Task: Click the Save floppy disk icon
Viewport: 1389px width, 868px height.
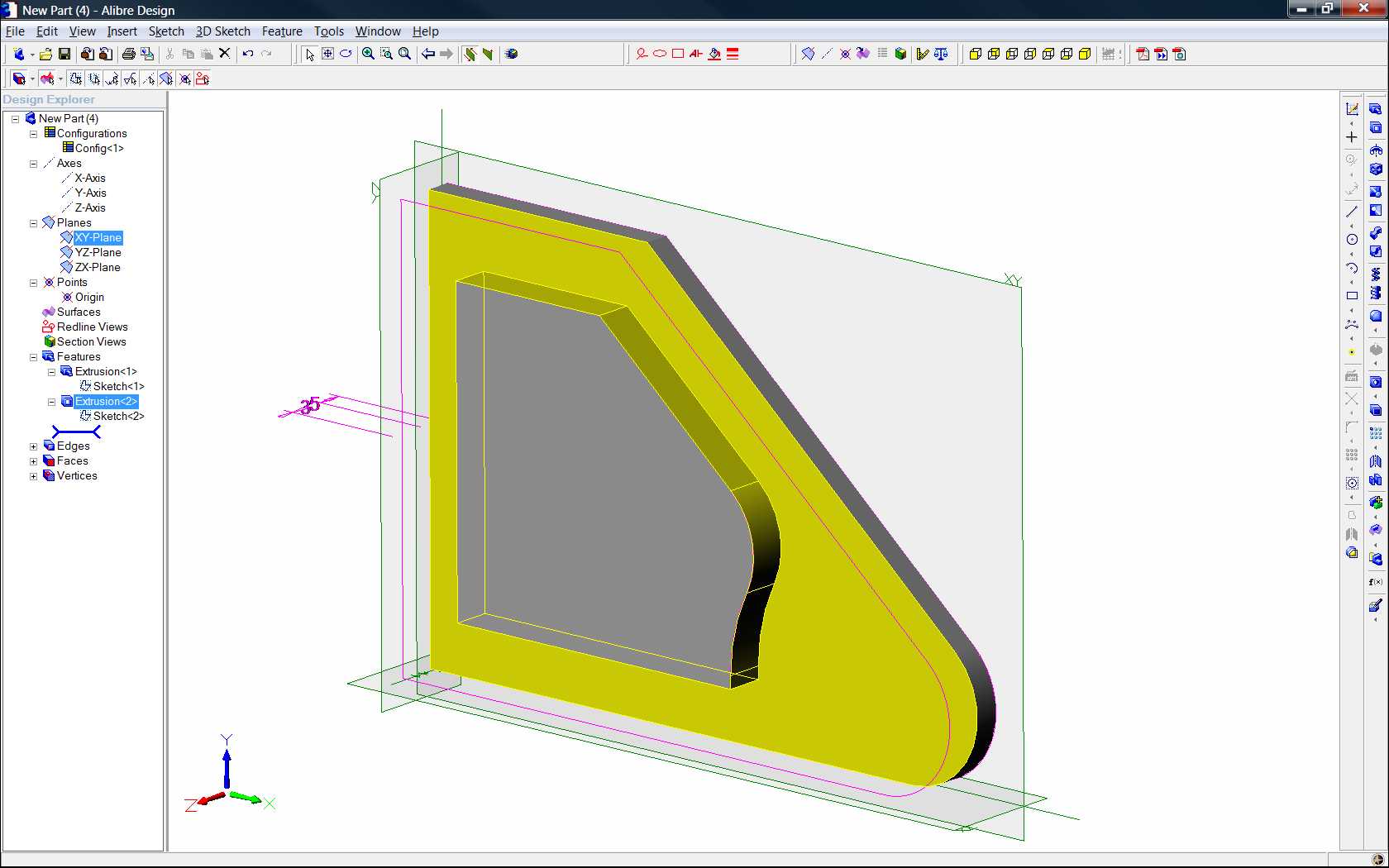Action: click(64, 54)
